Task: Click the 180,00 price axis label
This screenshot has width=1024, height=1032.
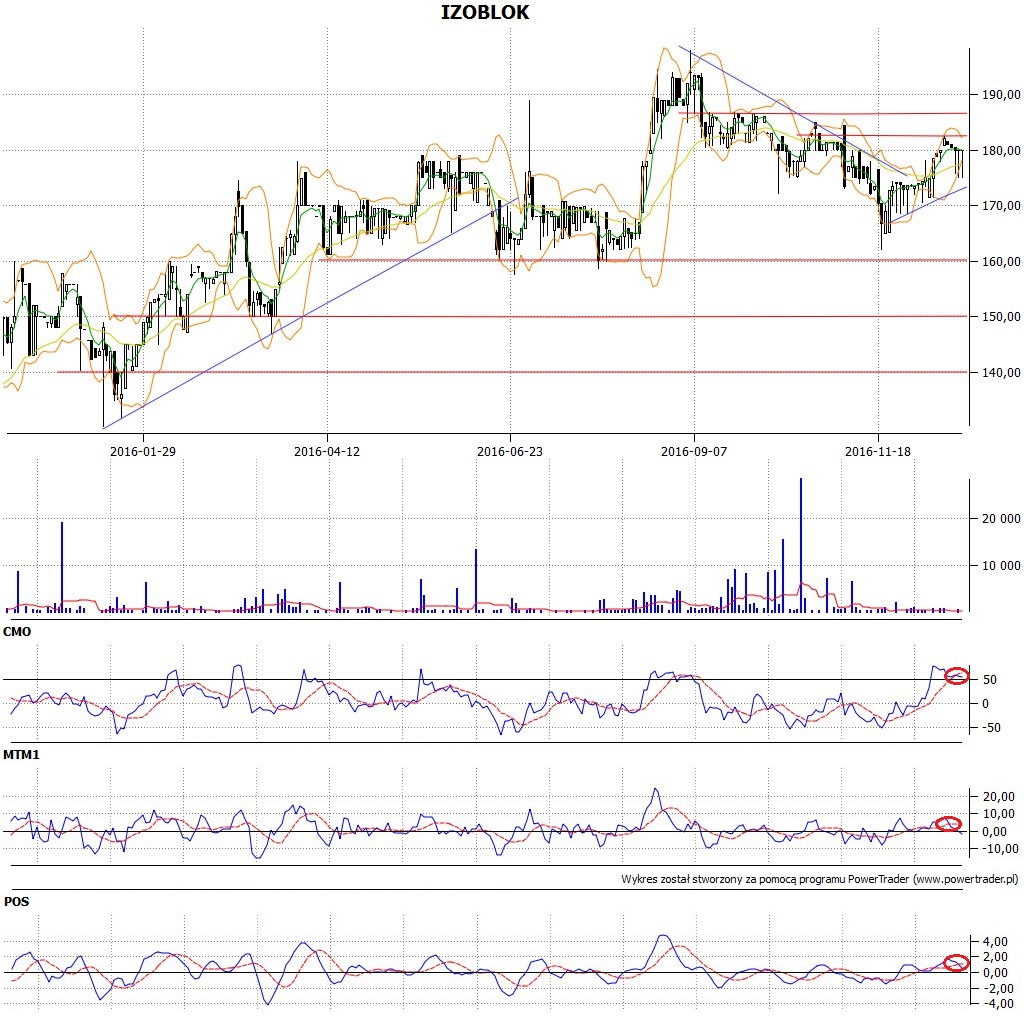Action: click(1001, 151)
